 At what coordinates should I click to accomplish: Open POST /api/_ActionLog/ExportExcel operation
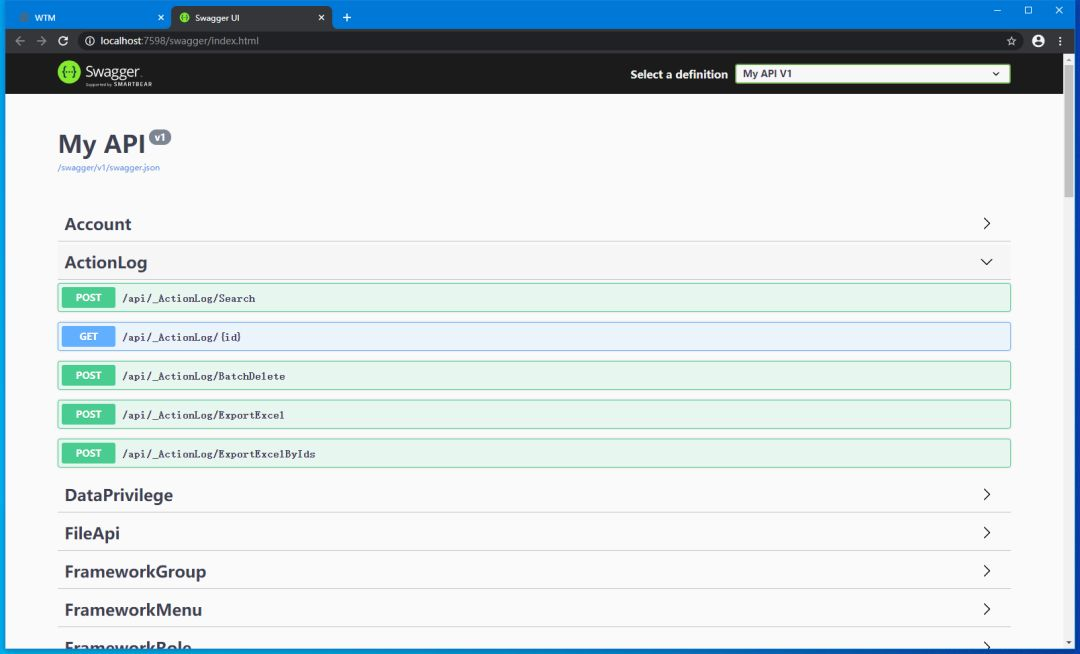point(534,414)
